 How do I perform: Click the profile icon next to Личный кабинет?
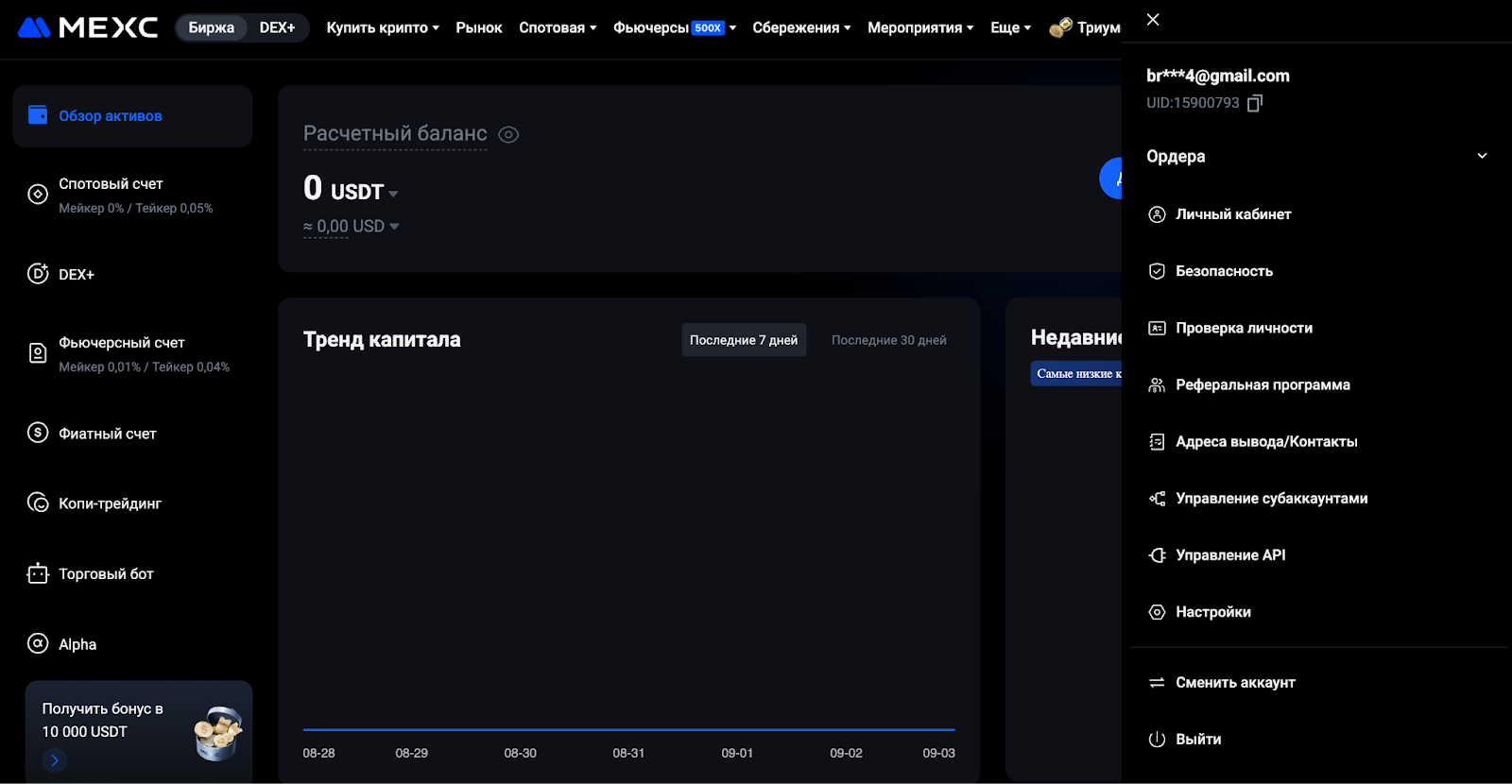coord(1157,214)
